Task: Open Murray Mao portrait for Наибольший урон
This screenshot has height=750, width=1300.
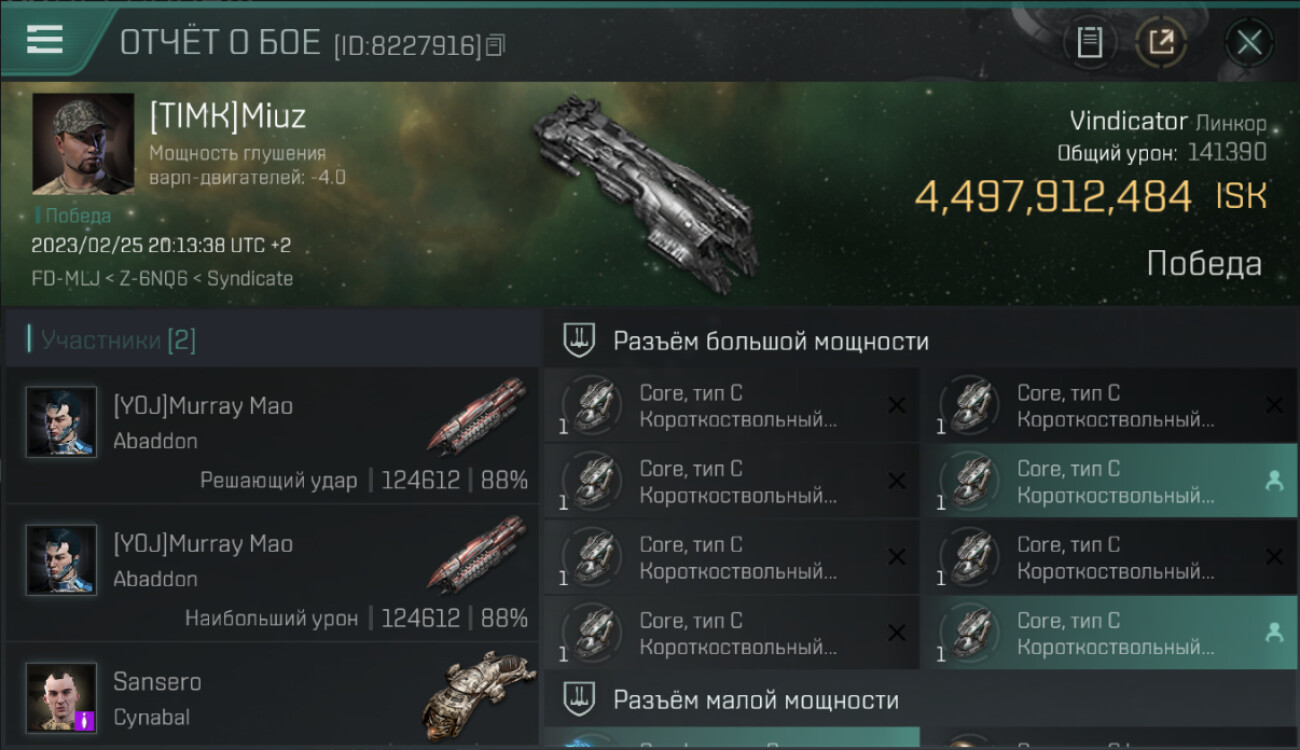Action: click(62, 560)
